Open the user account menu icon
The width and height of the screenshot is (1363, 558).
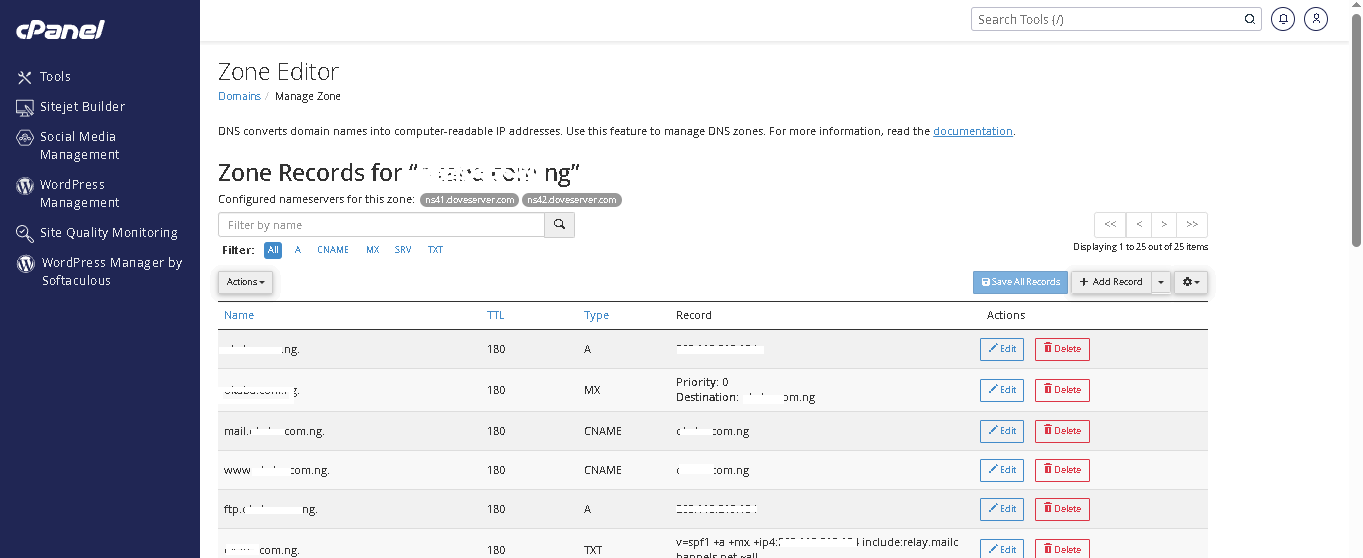(x=1316, y=19)
